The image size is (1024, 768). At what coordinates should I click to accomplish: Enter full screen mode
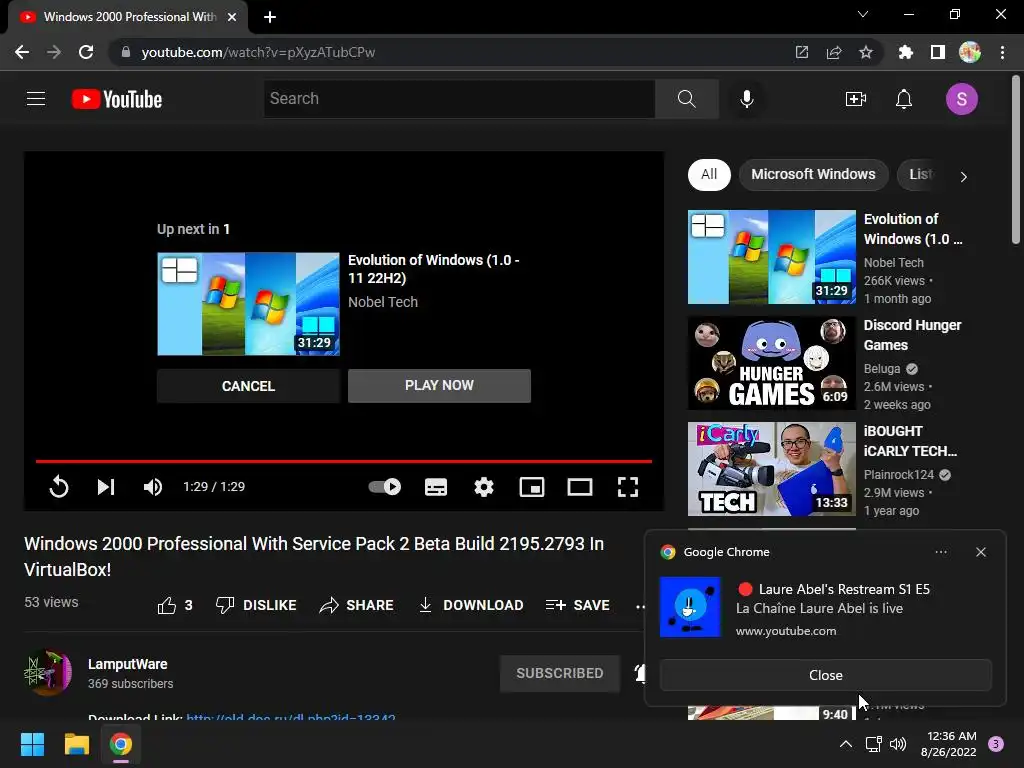coord(628,487)
